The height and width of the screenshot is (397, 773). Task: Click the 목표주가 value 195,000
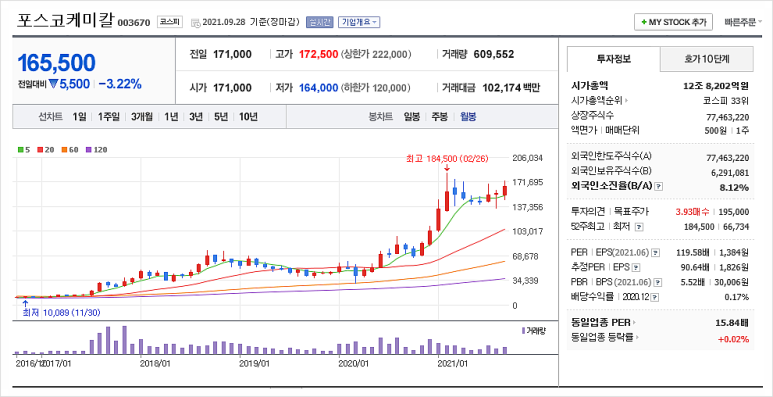[735, 212]
